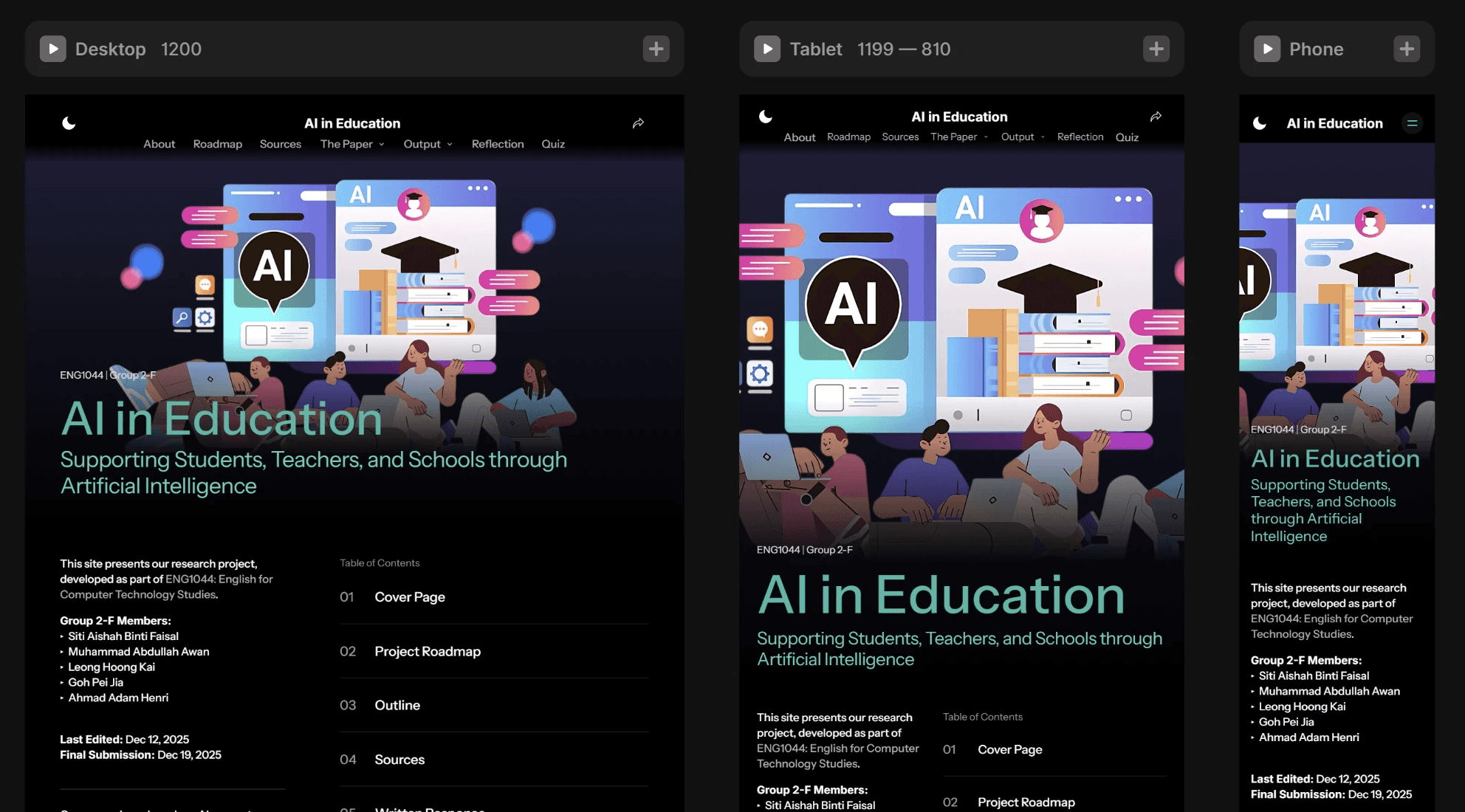Toggle dark mode moon in Phone preview
Viewport: 1465px width, 812px height.
(1260, 123)
